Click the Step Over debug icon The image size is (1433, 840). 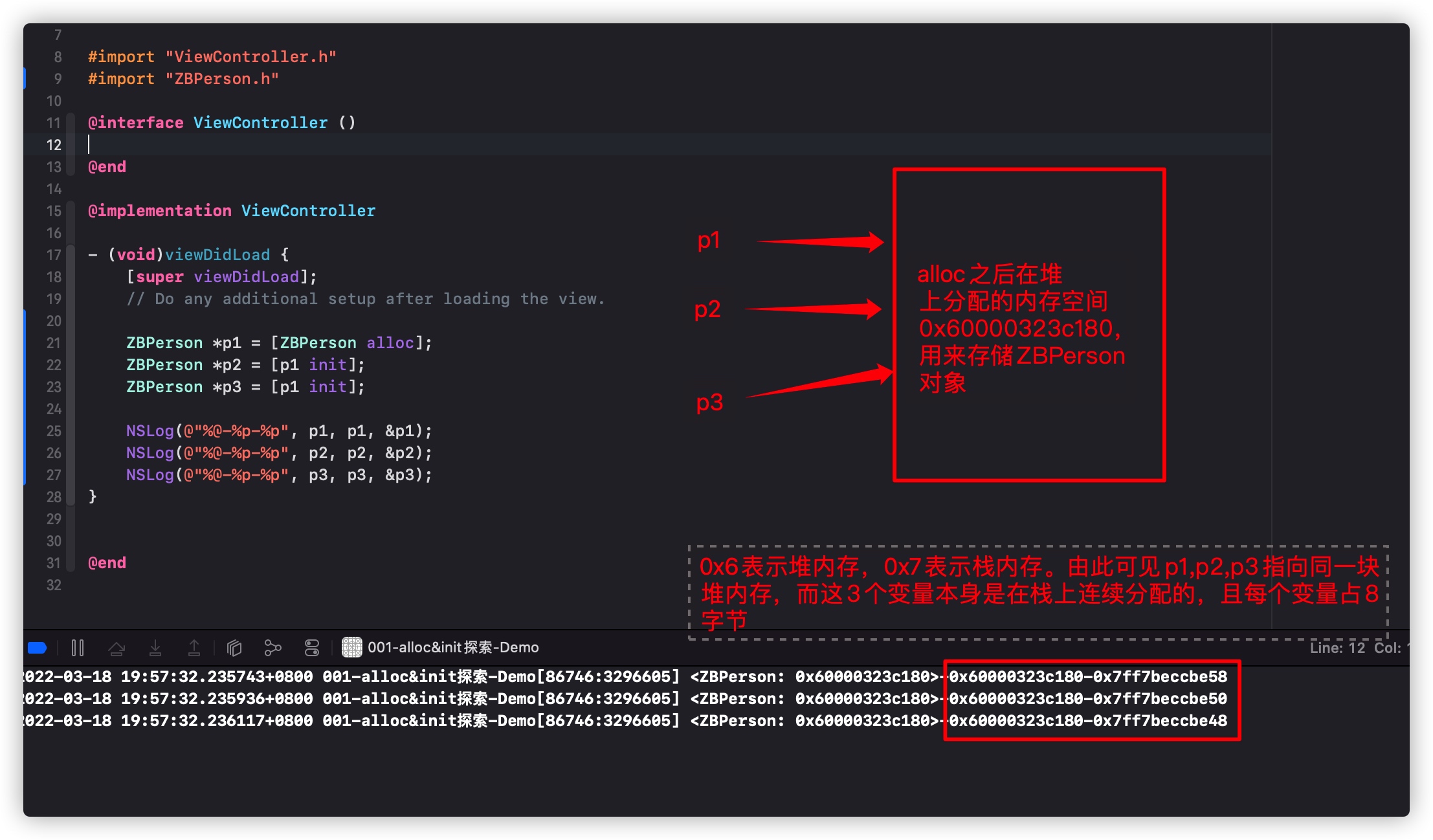click(117, 648)
